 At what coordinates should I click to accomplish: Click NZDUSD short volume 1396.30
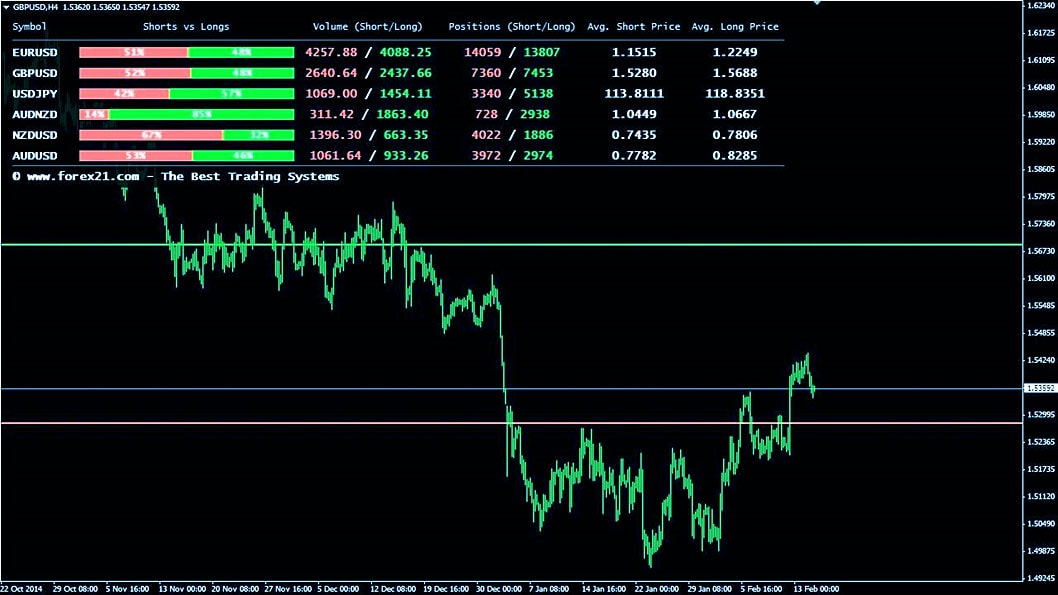point(335,135)
